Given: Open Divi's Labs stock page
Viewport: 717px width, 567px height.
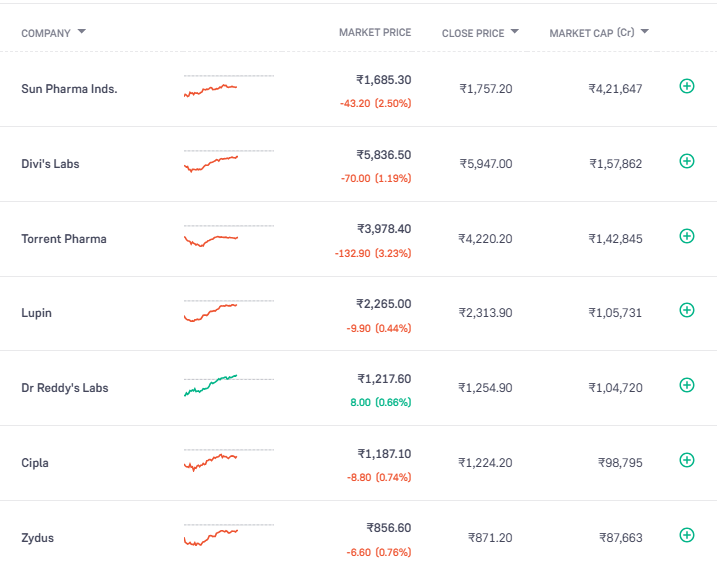Looking at the screenshot, I should (50, 164).
